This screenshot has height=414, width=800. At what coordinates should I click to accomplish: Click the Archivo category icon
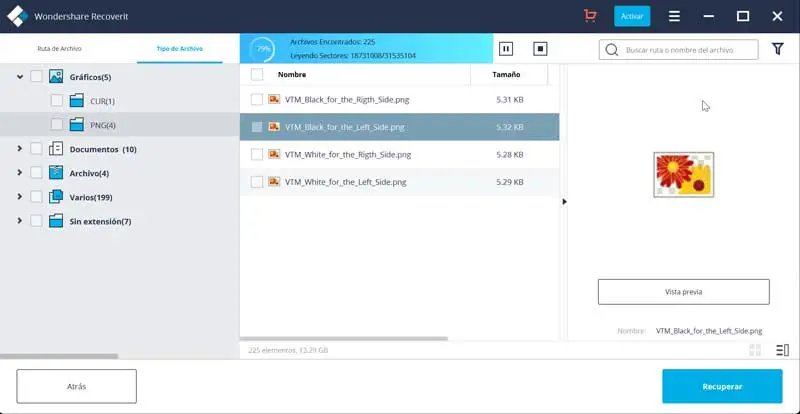click(x=56, y=173)
